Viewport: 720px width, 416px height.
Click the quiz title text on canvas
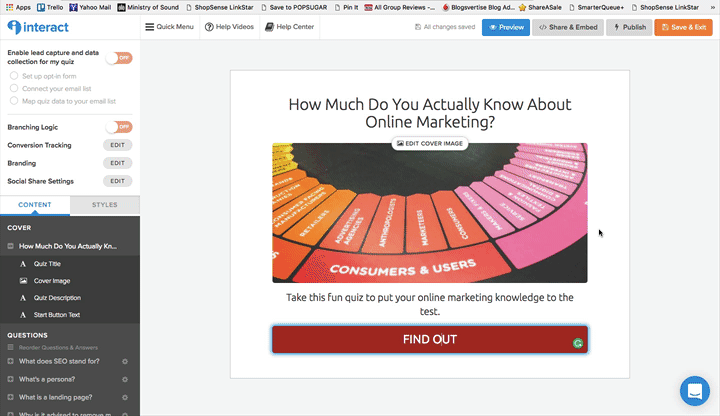coord(430,113)
